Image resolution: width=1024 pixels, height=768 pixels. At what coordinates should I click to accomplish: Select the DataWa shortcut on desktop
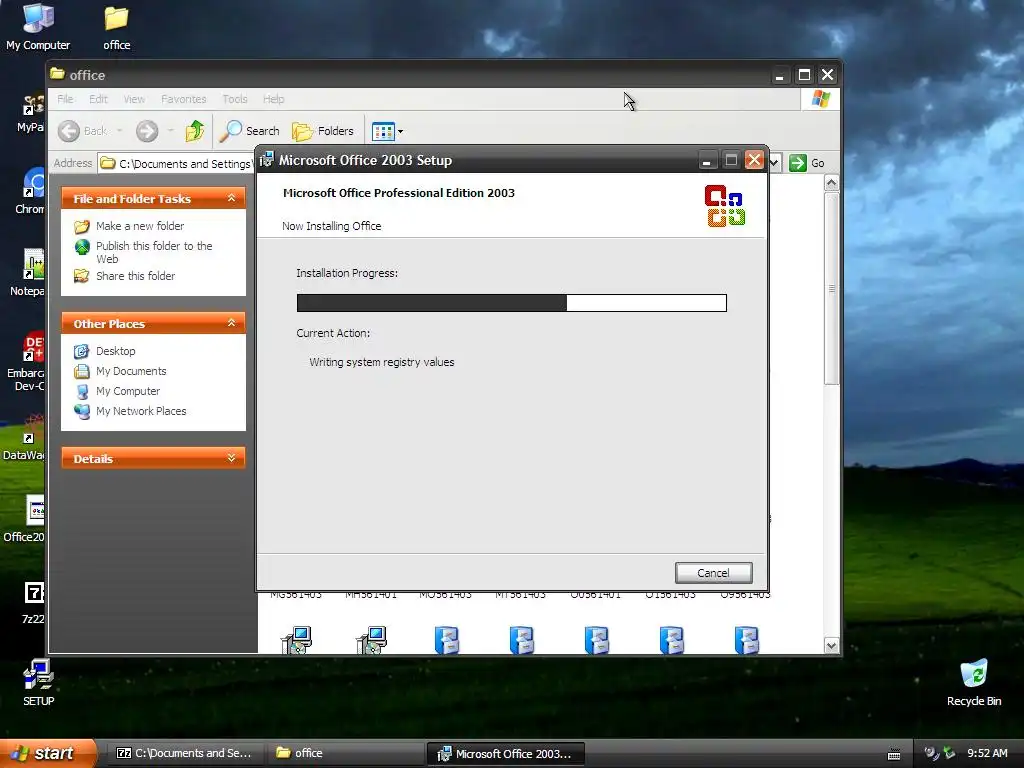pos(24,439)
